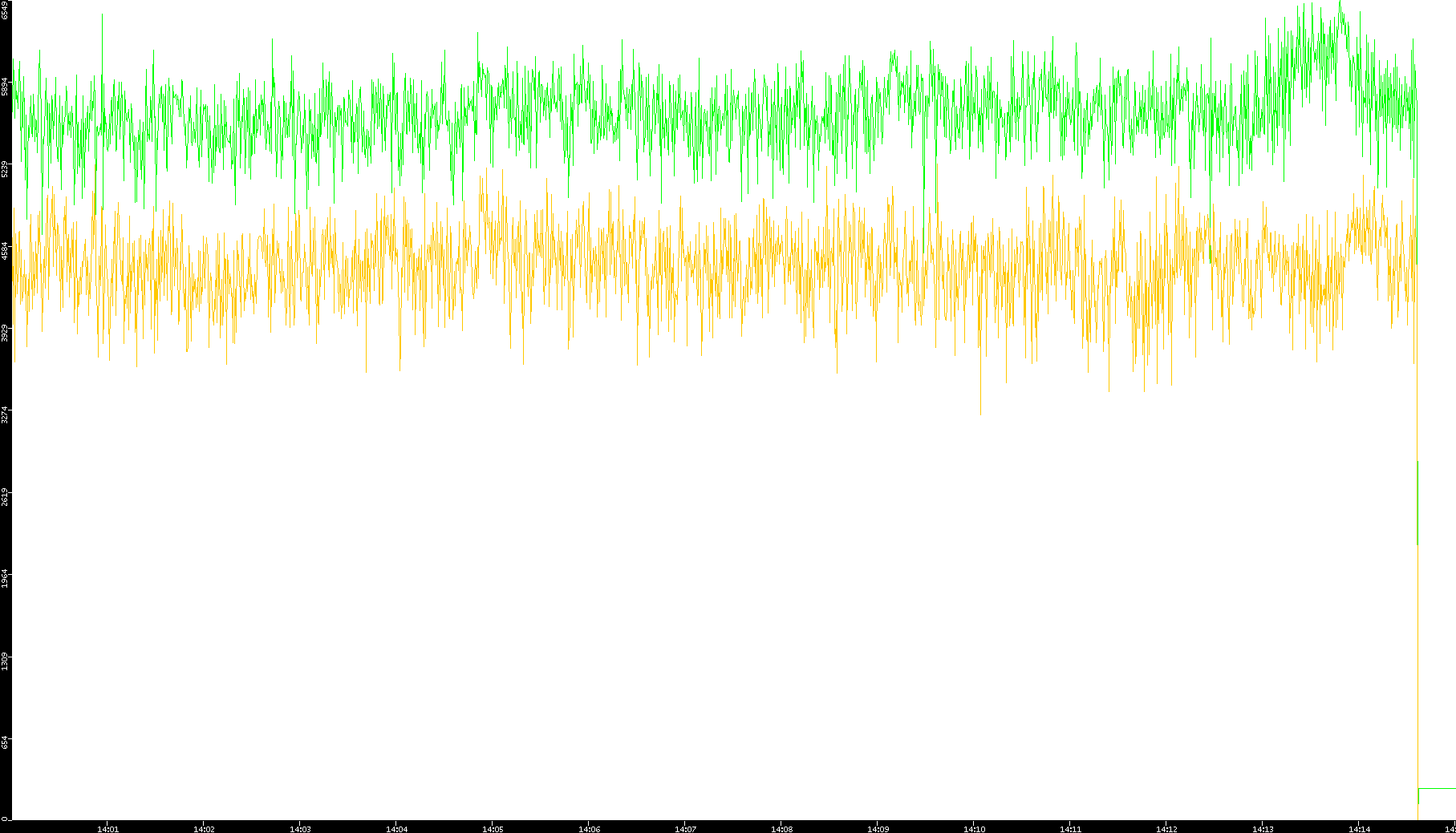Screen dimensions: 1456x833
Task: Select the 654 vertical axis label
Action: pos(5,743)
